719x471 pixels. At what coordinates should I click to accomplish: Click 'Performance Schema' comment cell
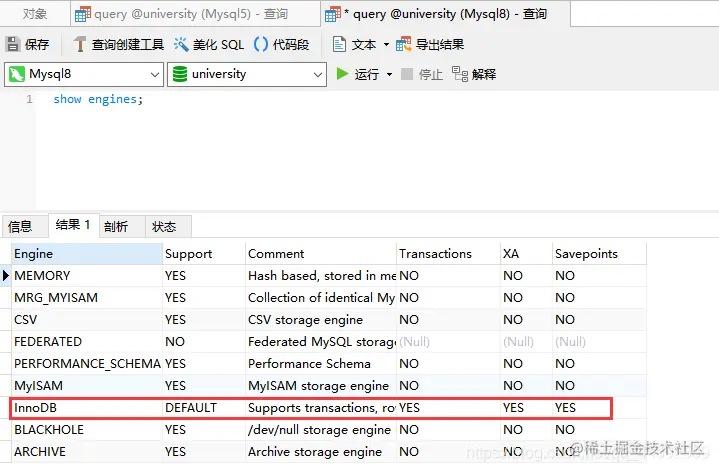321,364
